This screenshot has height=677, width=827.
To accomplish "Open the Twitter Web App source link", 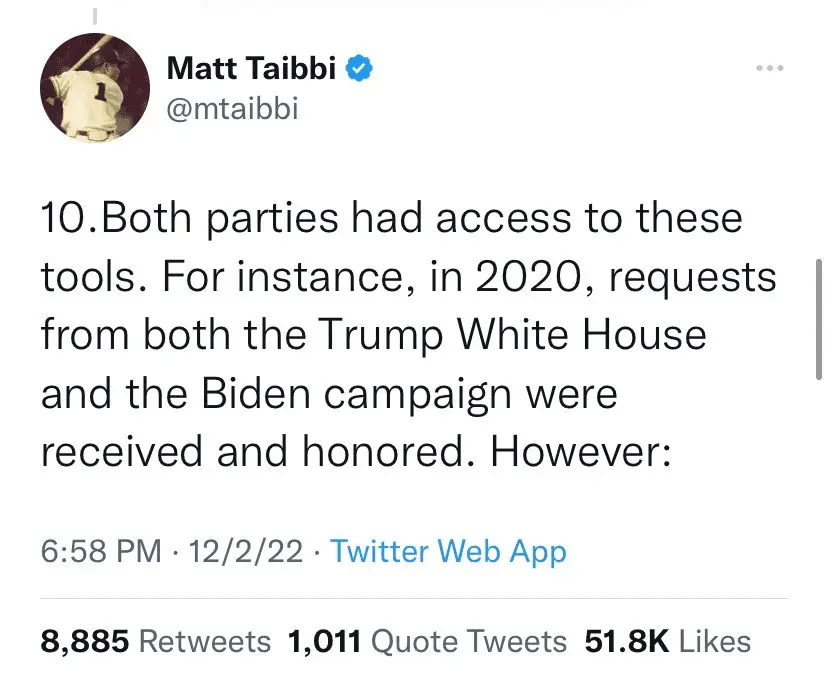I will tap(448, 551).
